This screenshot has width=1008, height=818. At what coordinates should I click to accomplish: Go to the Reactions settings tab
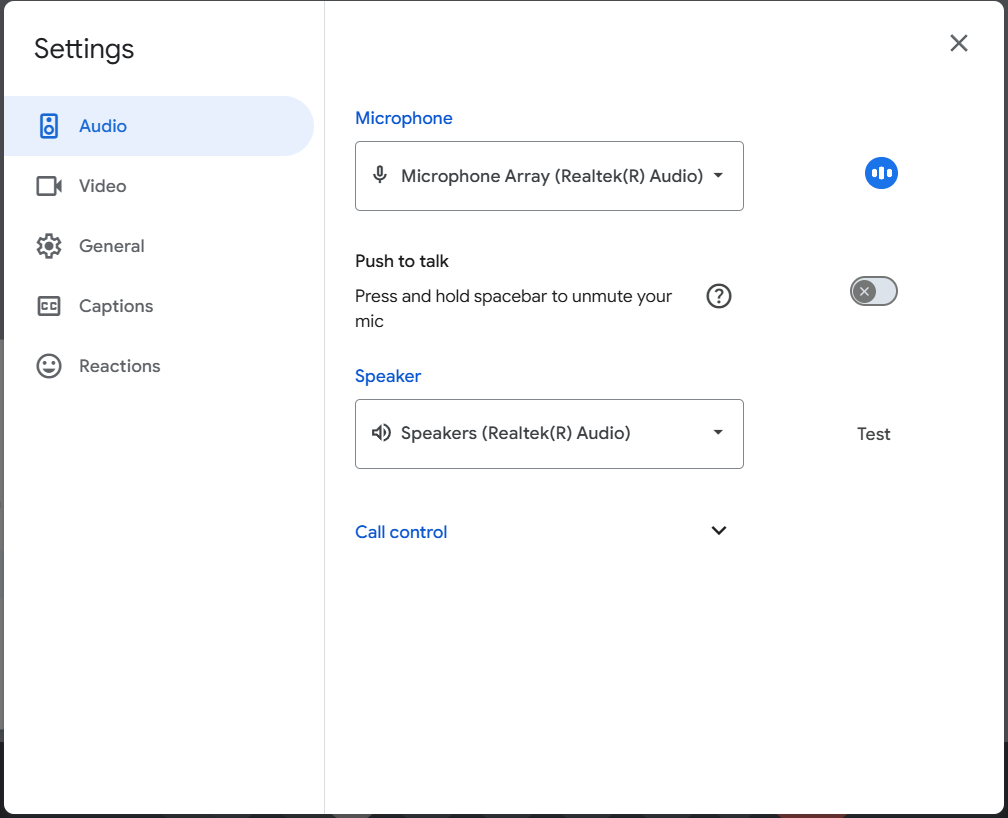click(119, 366)
